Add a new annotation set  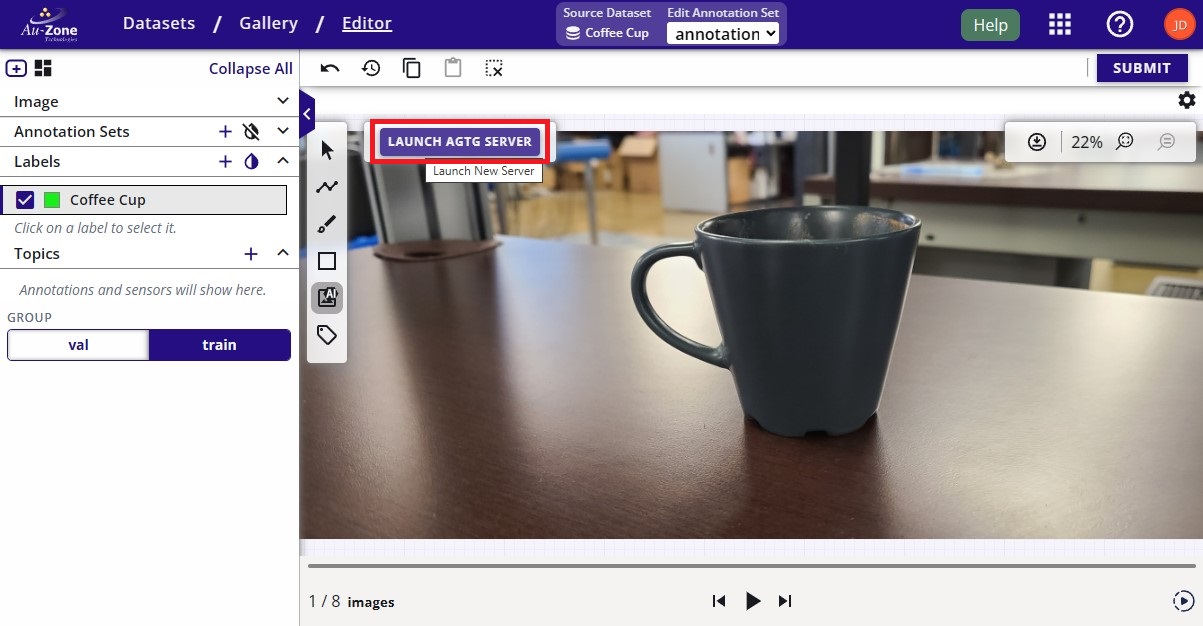point(225,131)
